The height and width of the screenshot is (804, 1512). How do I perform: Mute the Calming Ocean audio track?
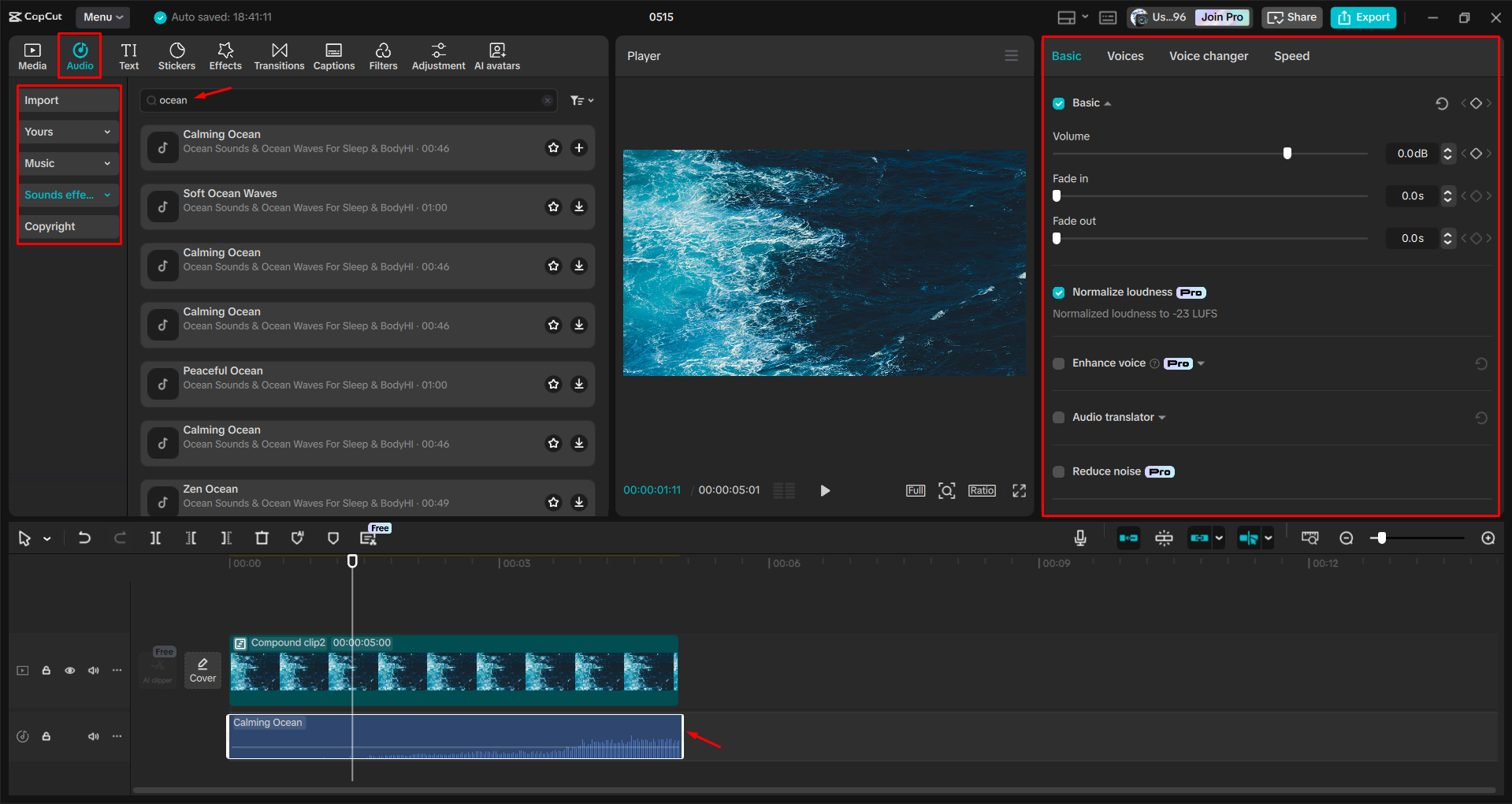tap(94, 735)
